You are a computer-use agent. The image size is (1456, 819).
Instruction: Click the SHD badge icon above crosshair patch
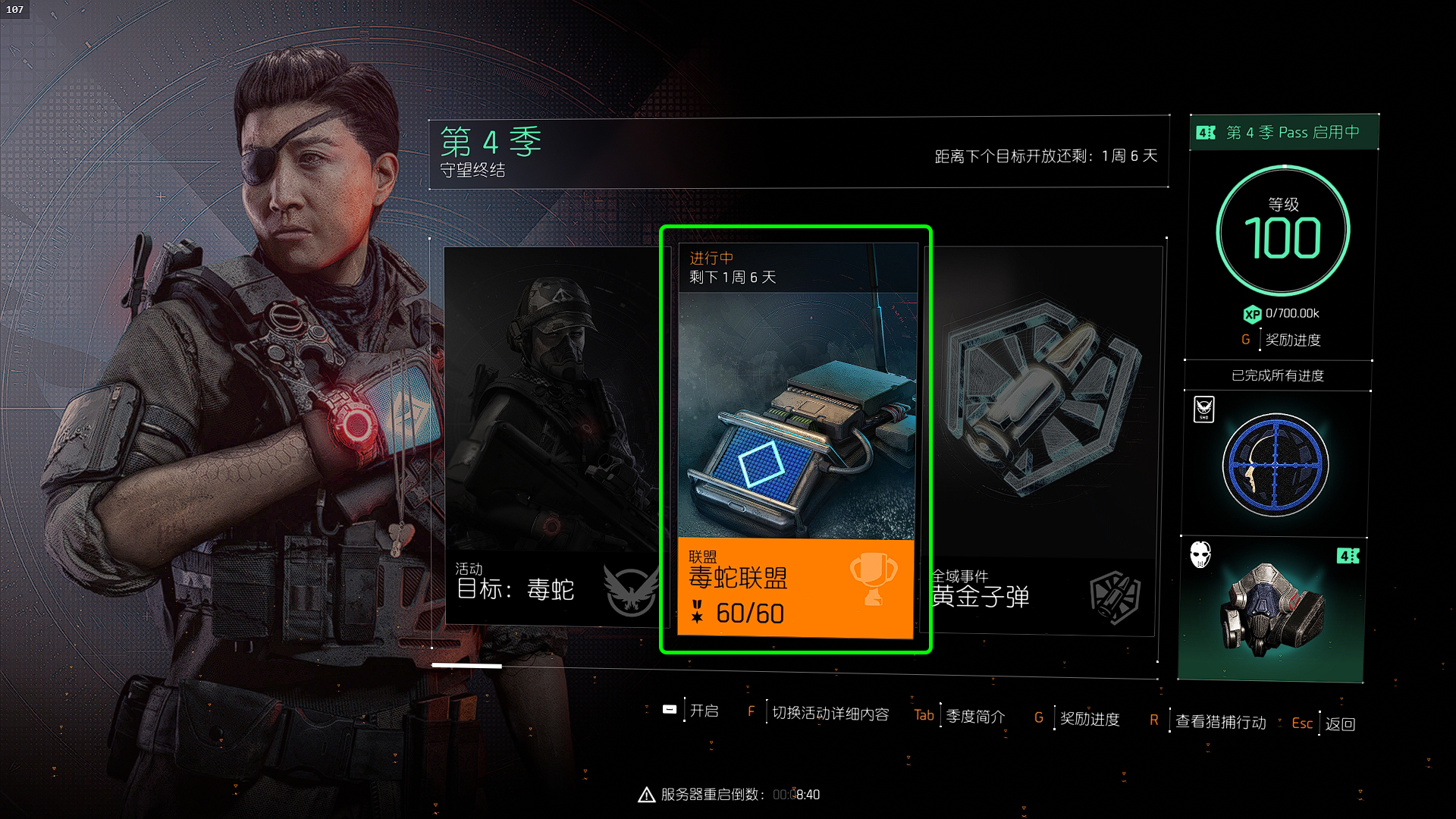[x=1203, y=409]
